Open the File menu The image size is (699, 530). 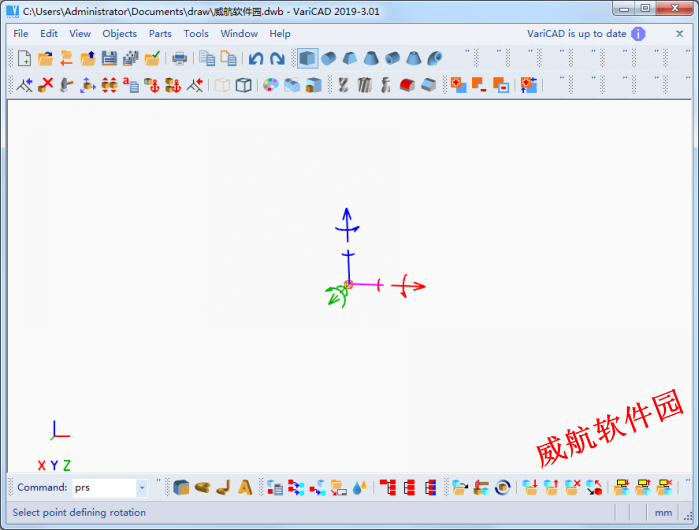click(x=21, y=33)
